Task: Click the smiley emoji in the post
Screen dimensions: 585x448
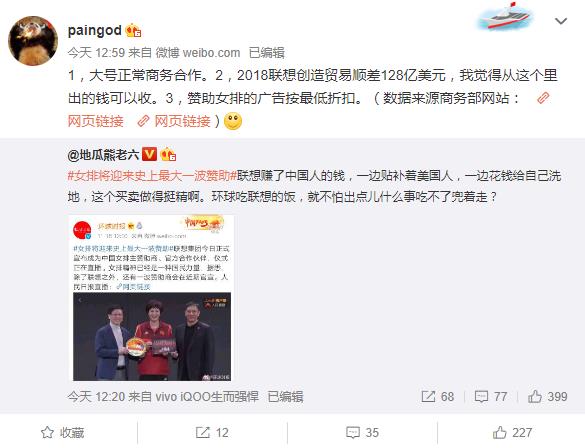Action: 233,121
